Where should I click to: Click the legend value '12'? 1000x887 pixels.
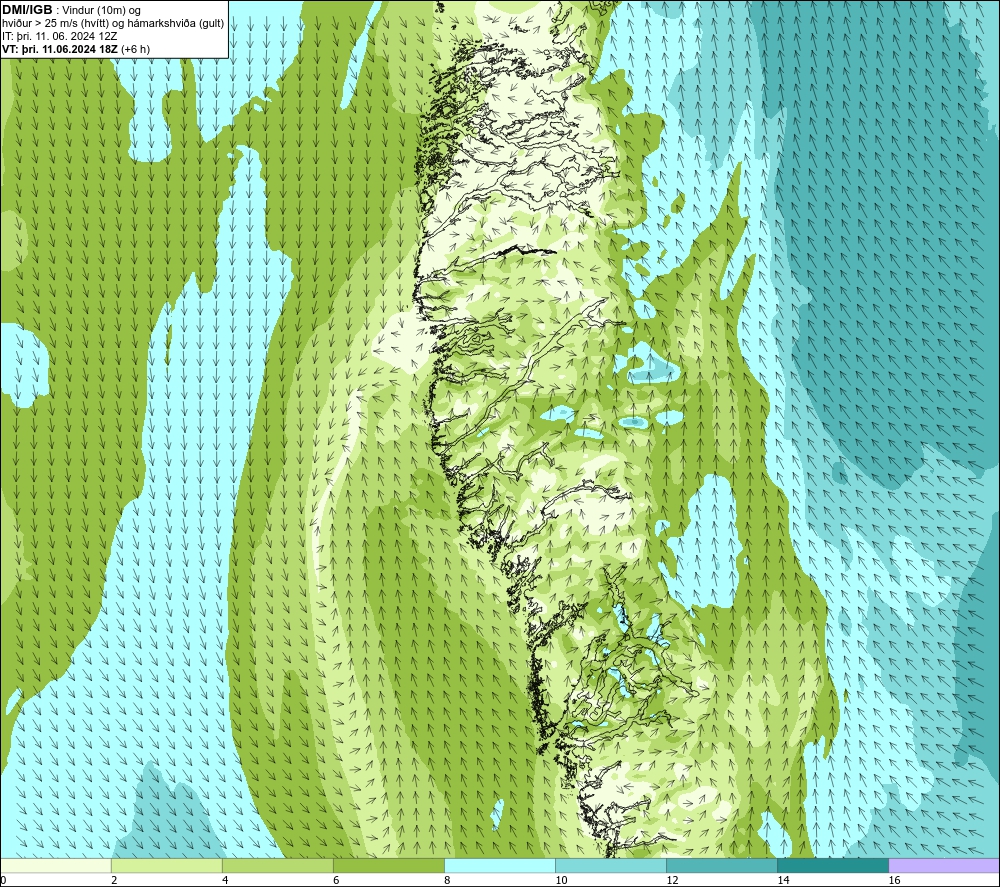672,880
